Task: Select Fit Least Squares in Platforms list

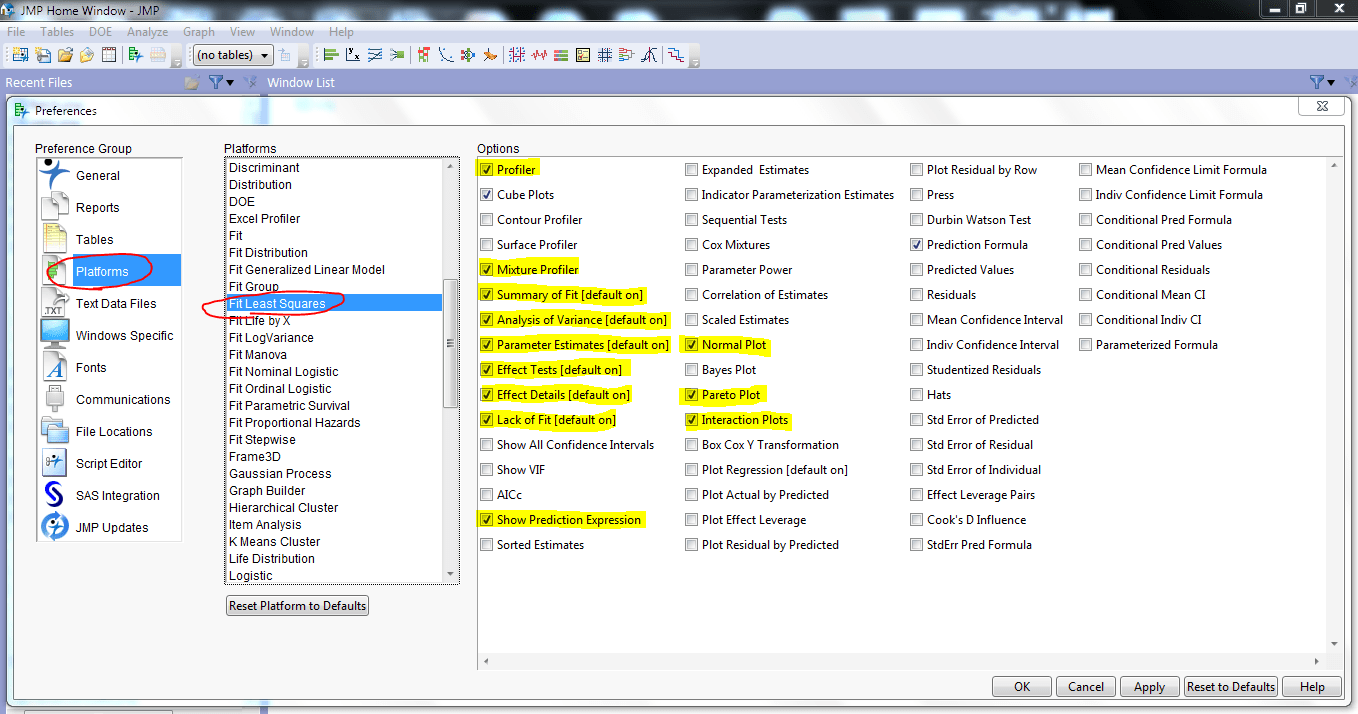Action: pyautogui.click(x=335, y=304)
